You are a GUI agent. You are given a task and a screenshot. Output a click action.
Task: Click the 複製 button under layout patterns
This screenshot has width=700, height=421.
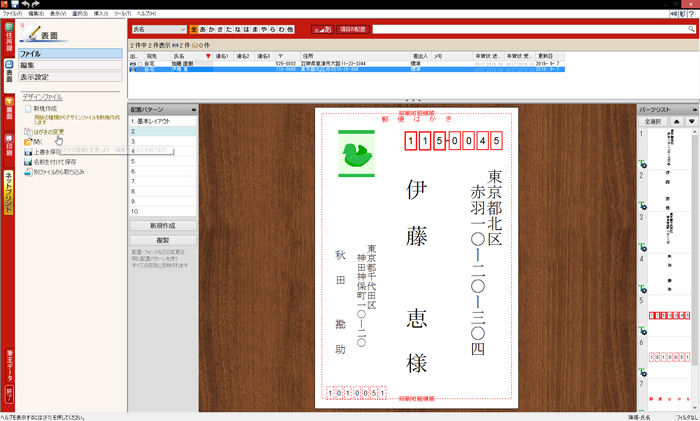point(162,240)
